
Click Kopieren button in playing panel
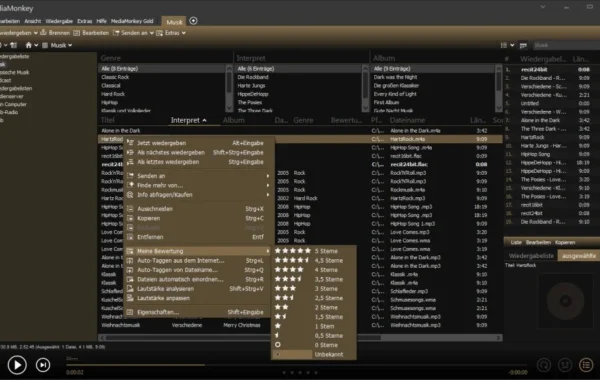[x=565, y=242]
